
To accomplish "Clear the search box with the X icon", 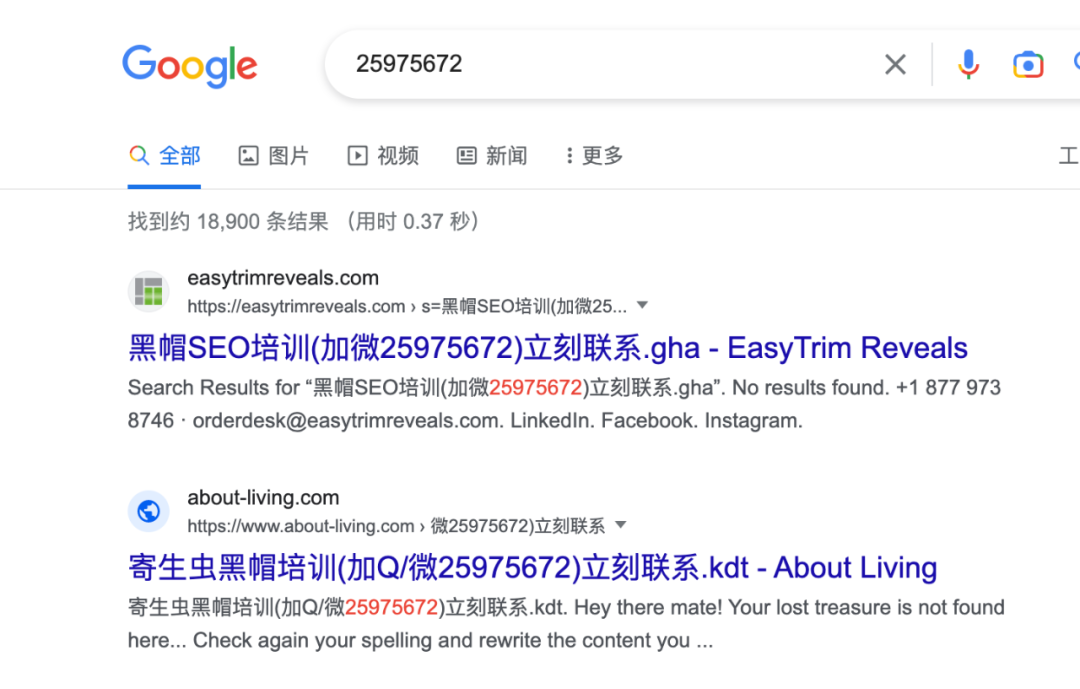I will pos(895,65).
